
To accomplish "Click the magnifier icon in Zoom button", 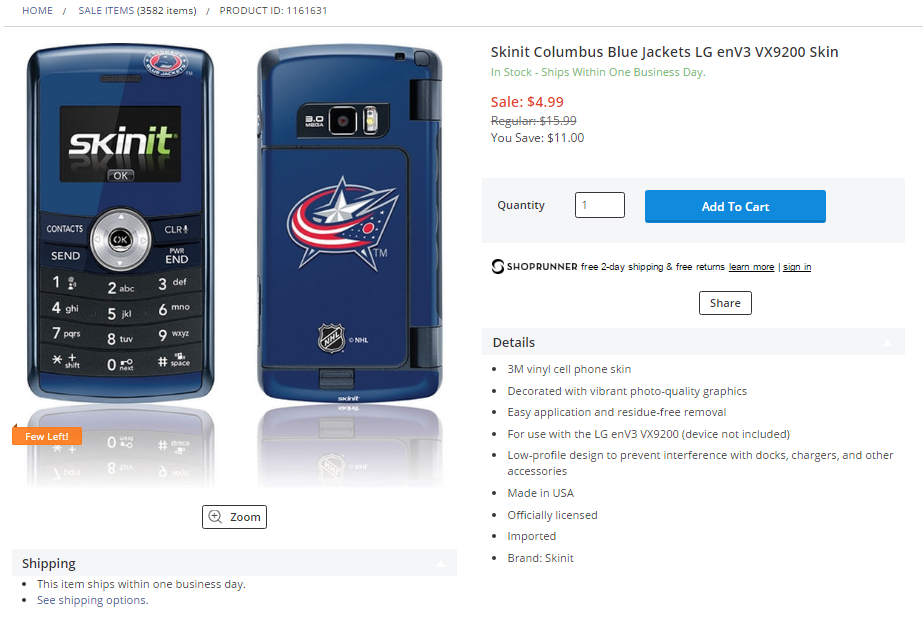I will pyautogui.click(x=215, y=516).
